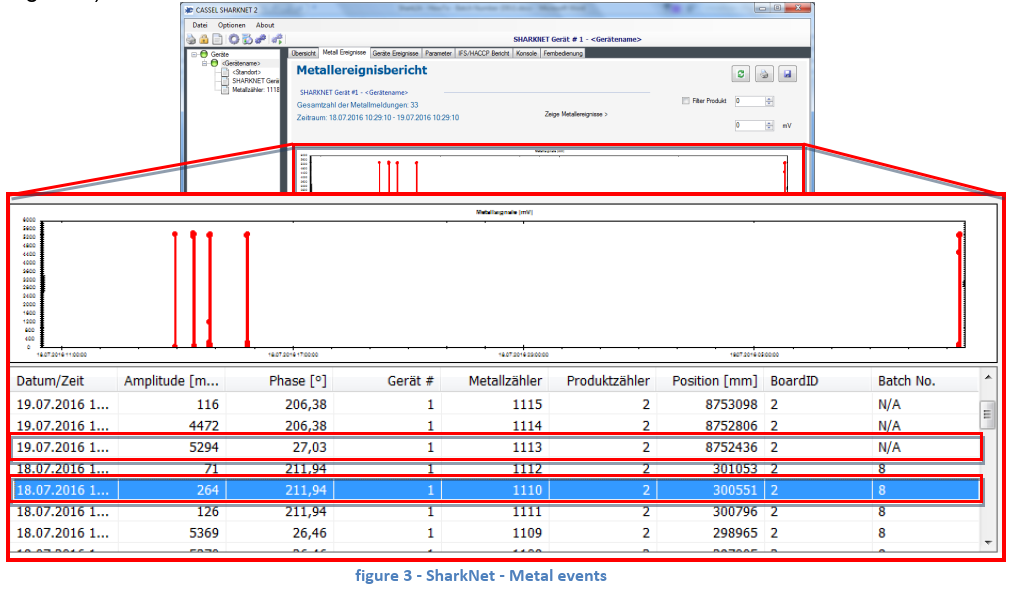Open the Datei menu
This screenshot has width=1014, height=595.
click(200, 25)
